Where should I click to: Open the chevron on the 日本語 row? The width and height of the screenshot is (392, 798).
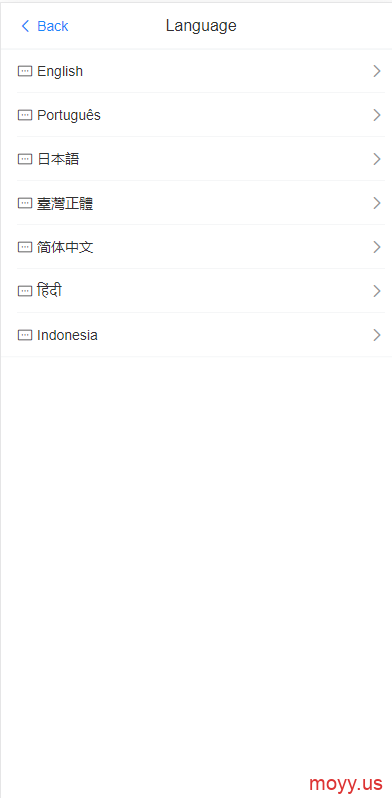pos(377,159)
